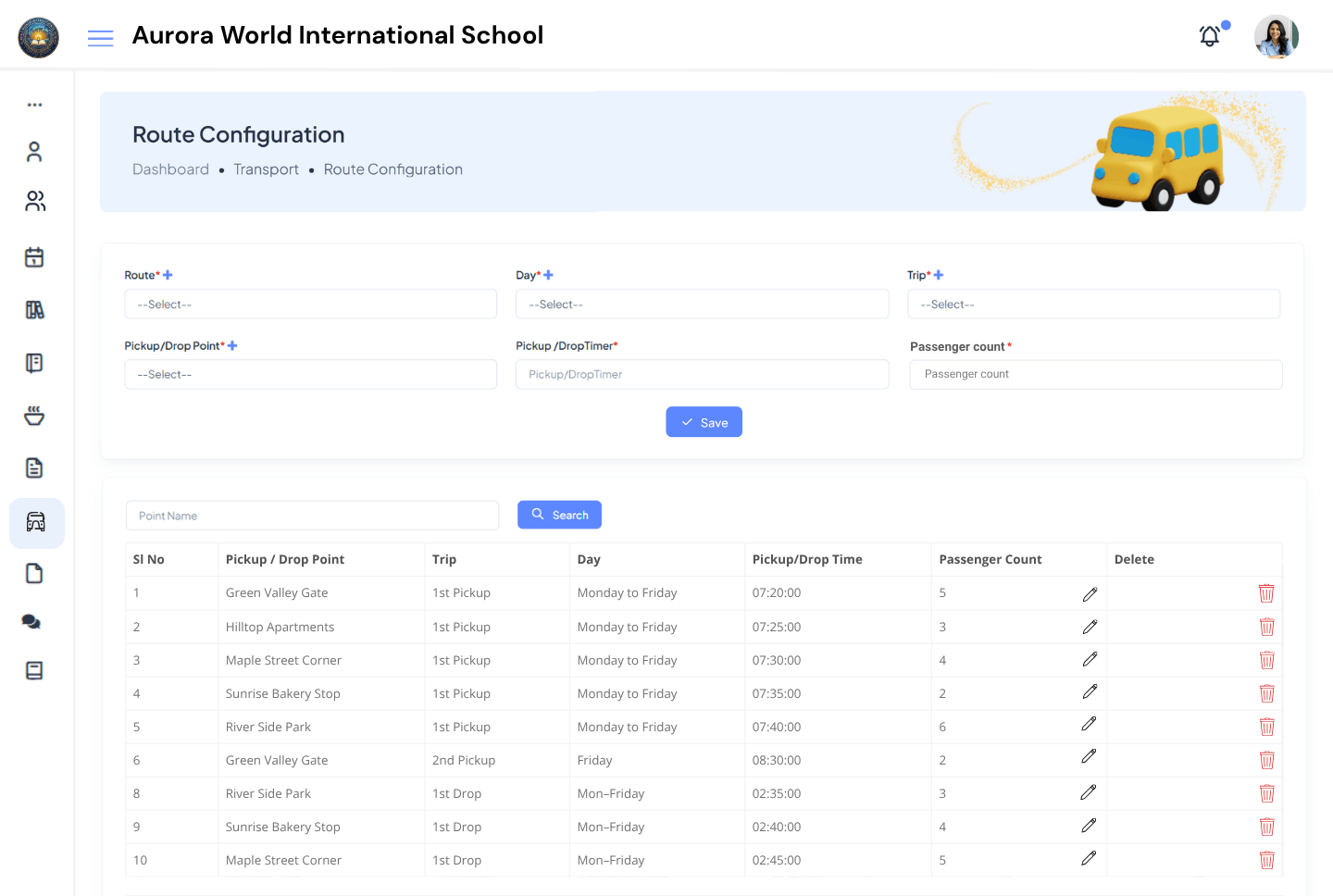The width and height of the screenshot is (1333, 896).
Task: Click the user profile avatar
Action: 1276,37
